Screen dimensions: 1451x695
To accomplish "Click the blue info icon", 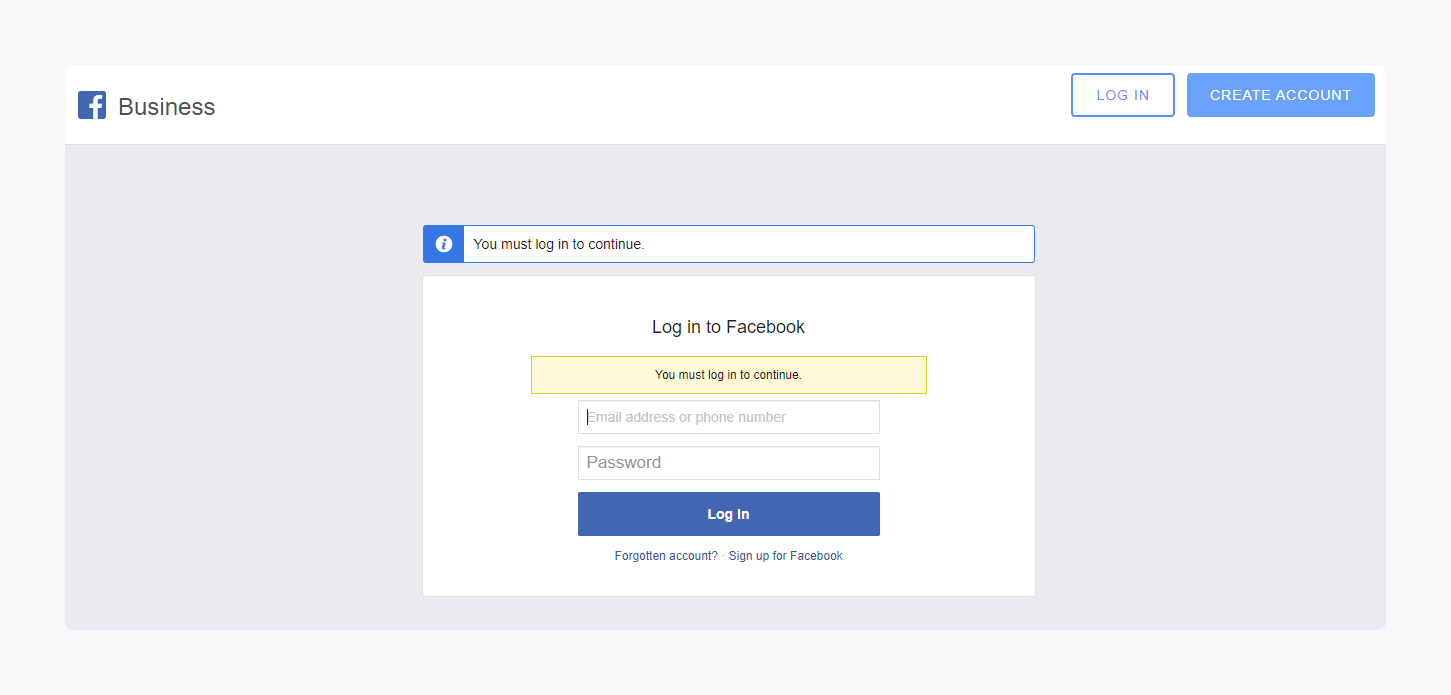I will 444,244.
